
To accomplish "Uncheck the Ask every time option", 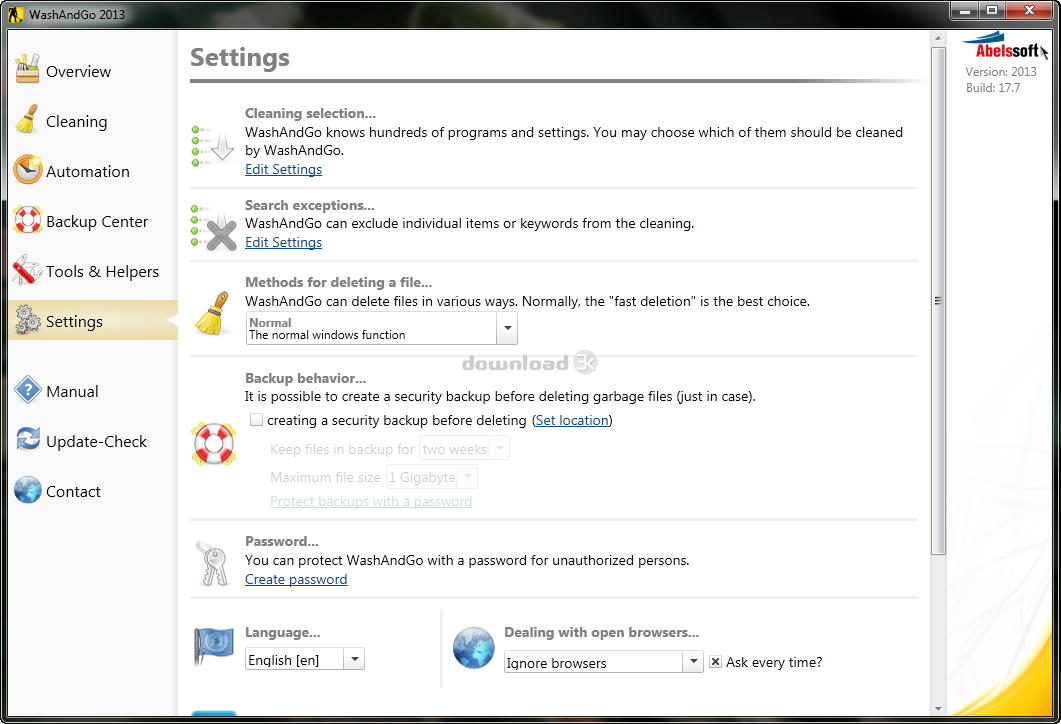I will click(715, 662).
